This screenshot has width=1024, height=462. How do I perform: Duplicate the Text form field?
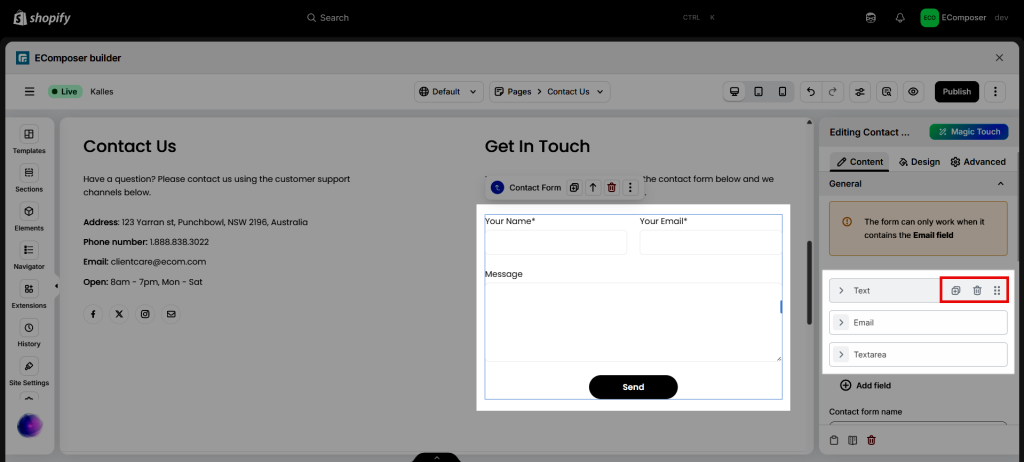point(955,290)
